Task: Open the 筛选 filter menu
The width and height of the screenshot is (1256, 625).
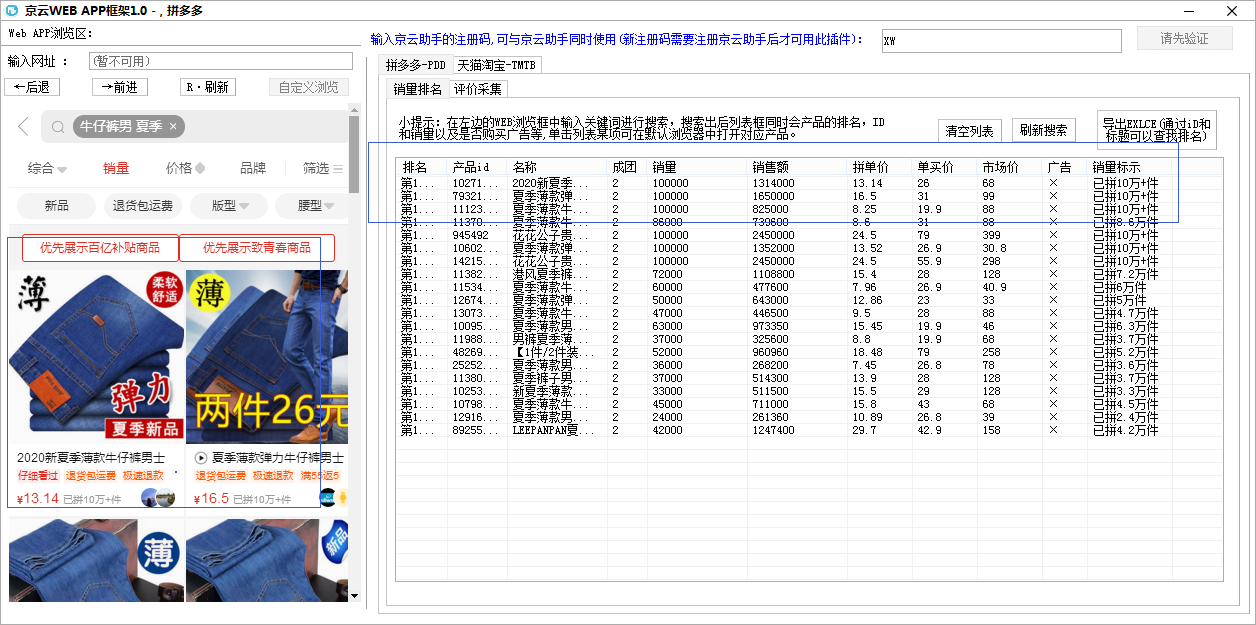Action: pos(323,169)
